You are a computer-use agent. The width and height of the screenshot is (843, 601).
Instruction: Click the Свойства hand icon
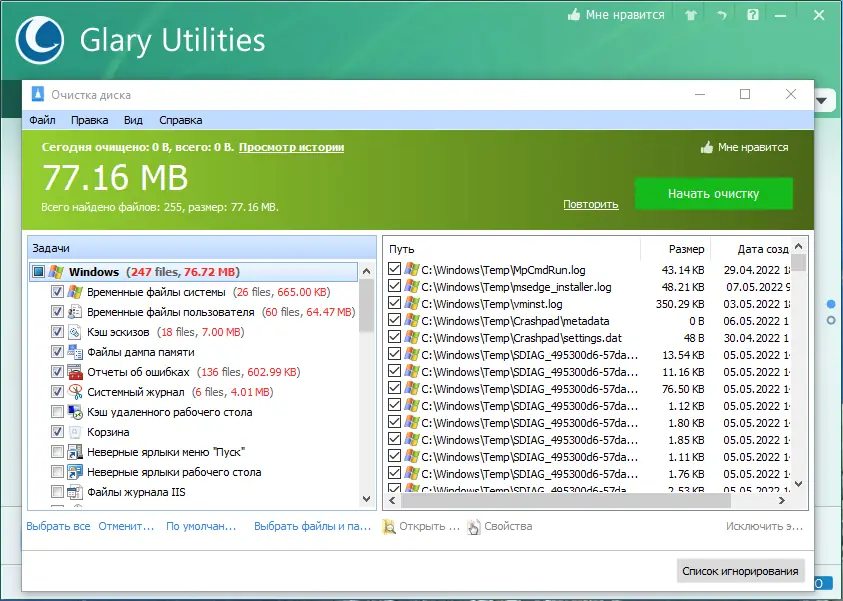(474, 527)
